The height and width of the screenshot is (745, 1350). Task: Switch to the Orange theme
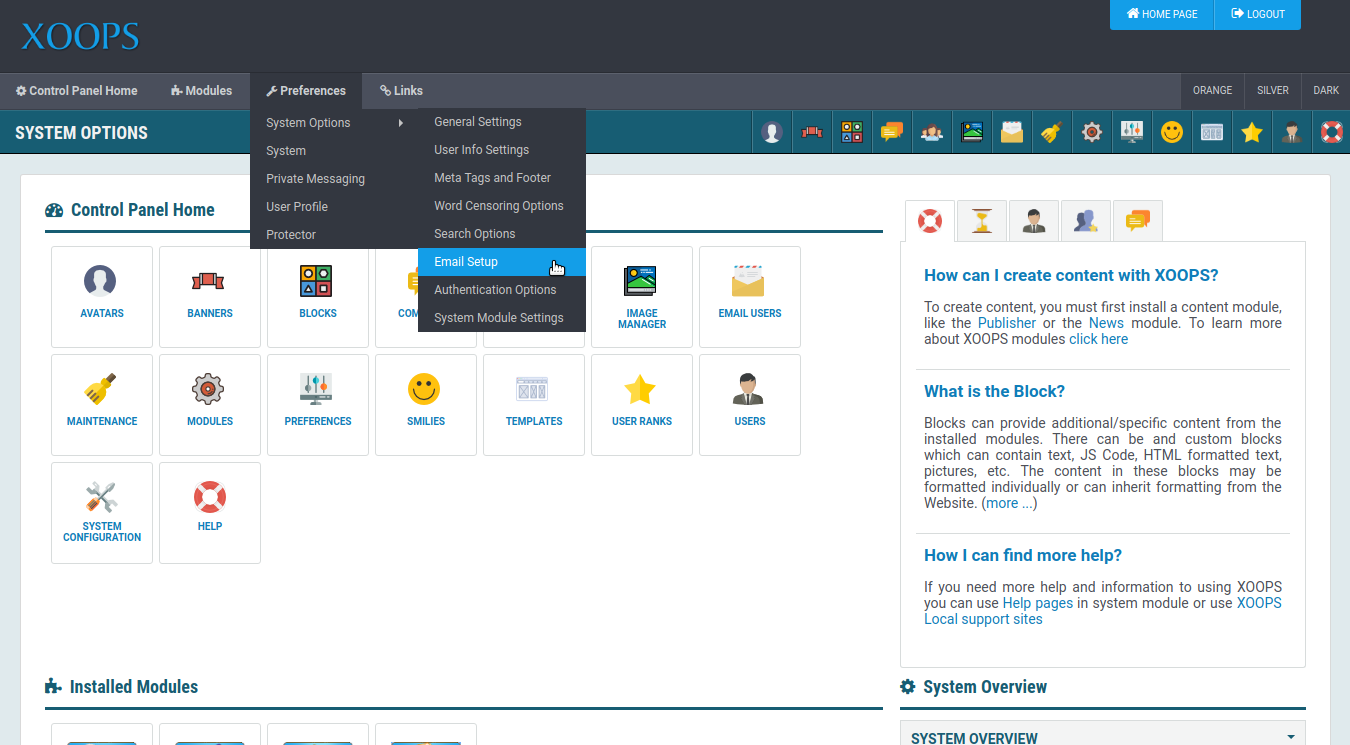pos(1212,91)
